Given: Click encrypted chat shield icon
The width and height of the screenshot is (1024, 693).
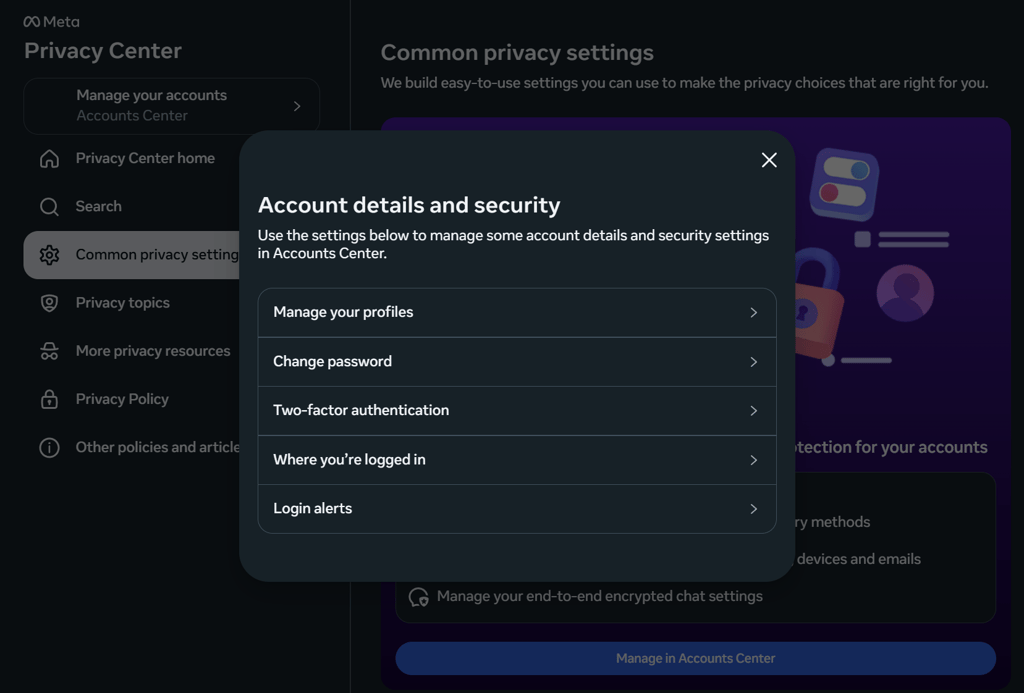Looking at the screenshot, I should pyautogui.click(x=419, y=597).
